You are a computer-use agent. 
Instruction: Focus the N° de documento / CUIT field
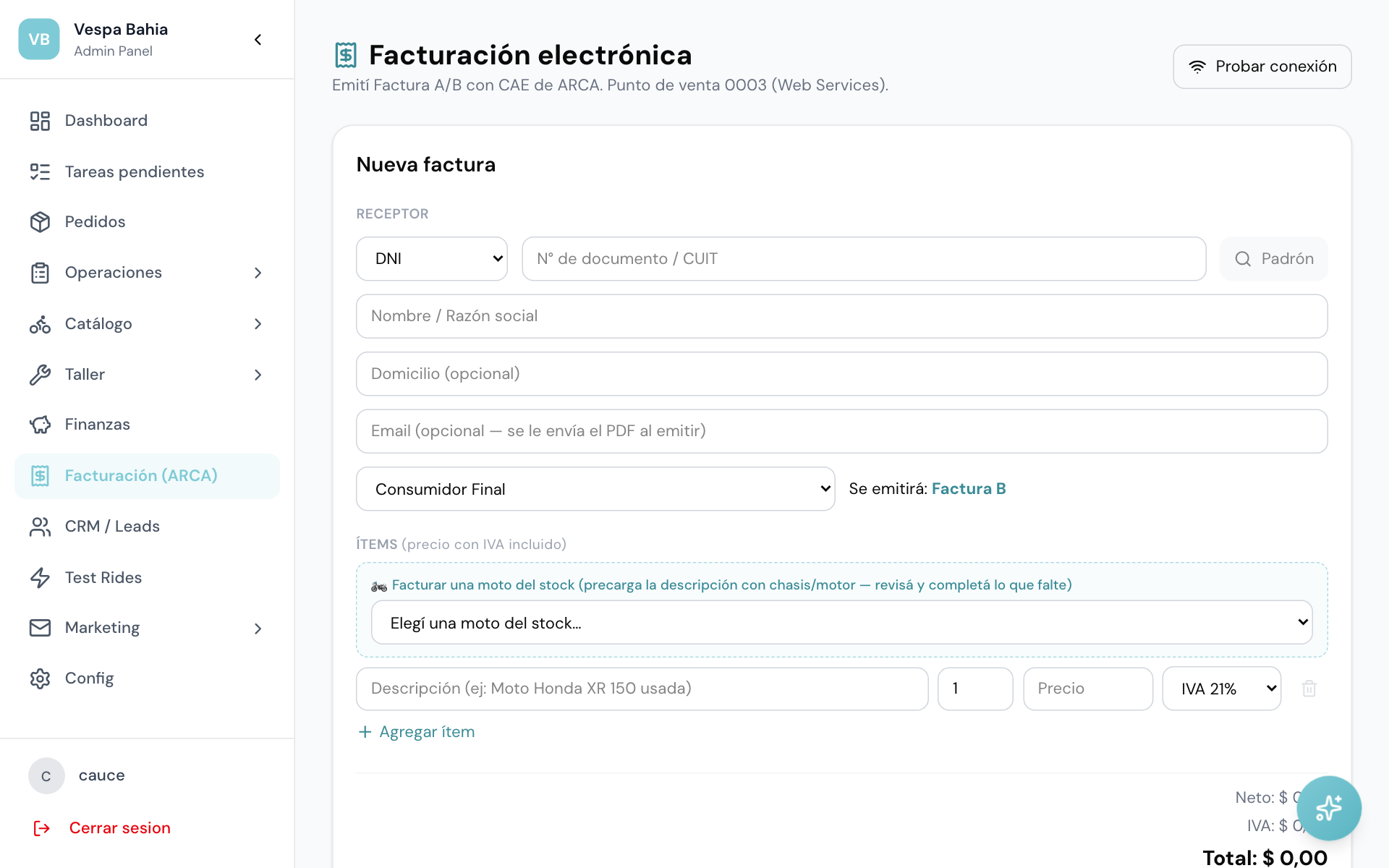coord(864,259)
